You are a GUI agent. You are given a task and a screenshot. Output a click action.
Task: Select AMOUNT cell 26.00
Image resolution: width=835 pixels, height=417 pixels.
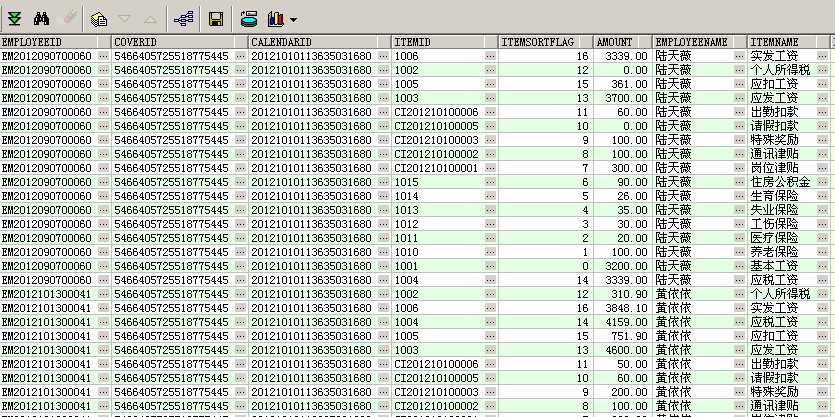(623, 196)
